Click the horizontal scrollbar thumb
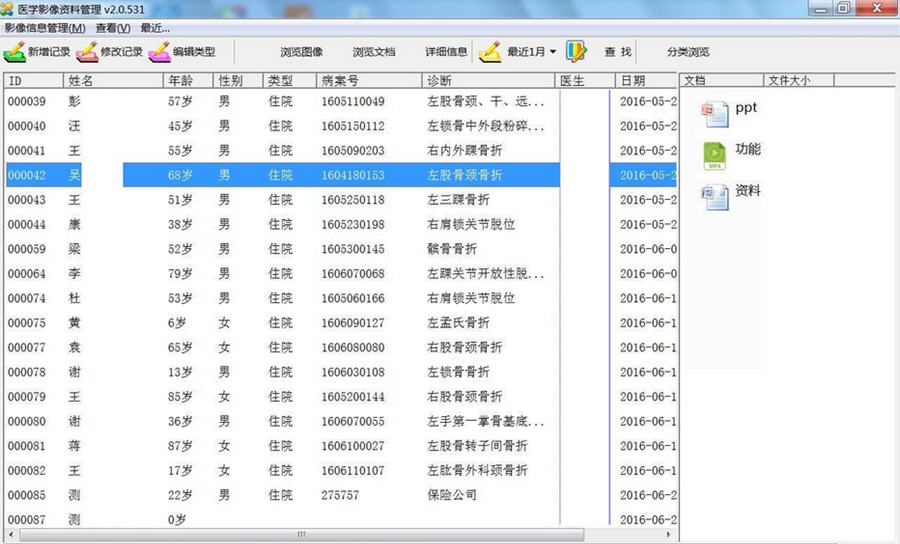Image resolution: width=900 pixels, height=544 pixels. pyautogui.click(x=302, y=535)
